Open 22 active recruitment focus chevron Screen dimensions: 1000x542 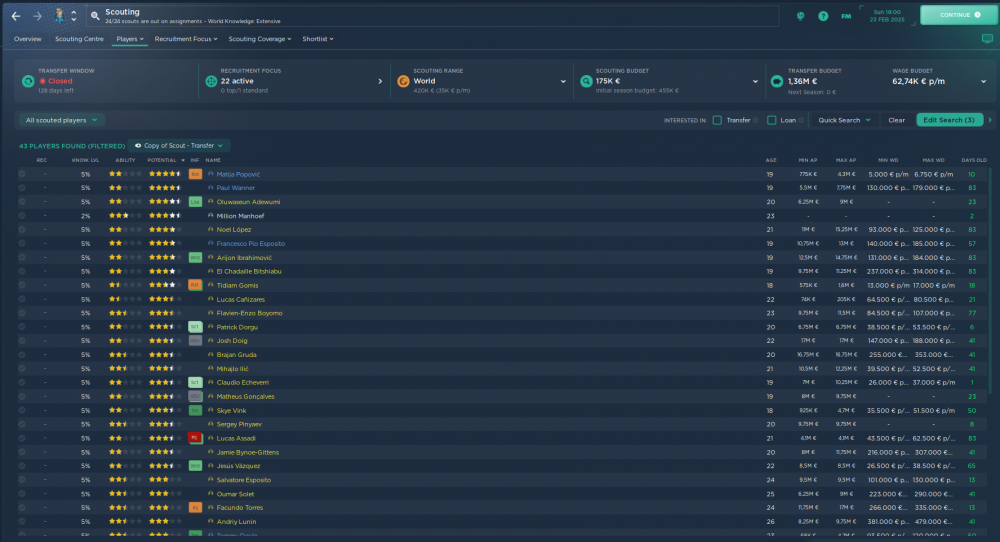380,82
